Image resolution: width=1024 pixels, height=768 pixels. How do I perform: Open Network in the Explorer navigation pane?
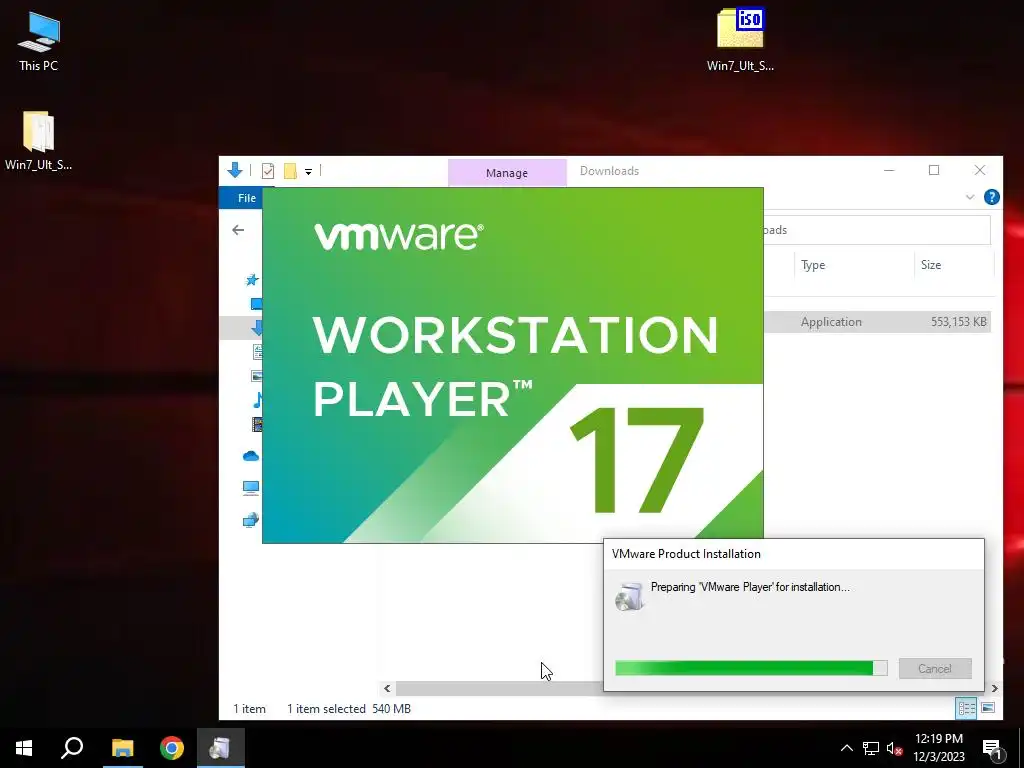point(251,520)
